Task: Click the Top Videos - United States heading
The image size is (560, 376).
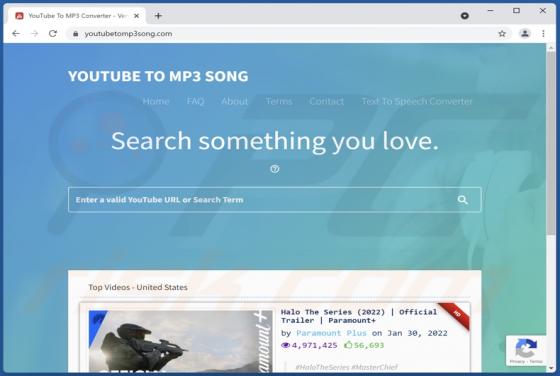Action: pos(138,287)
